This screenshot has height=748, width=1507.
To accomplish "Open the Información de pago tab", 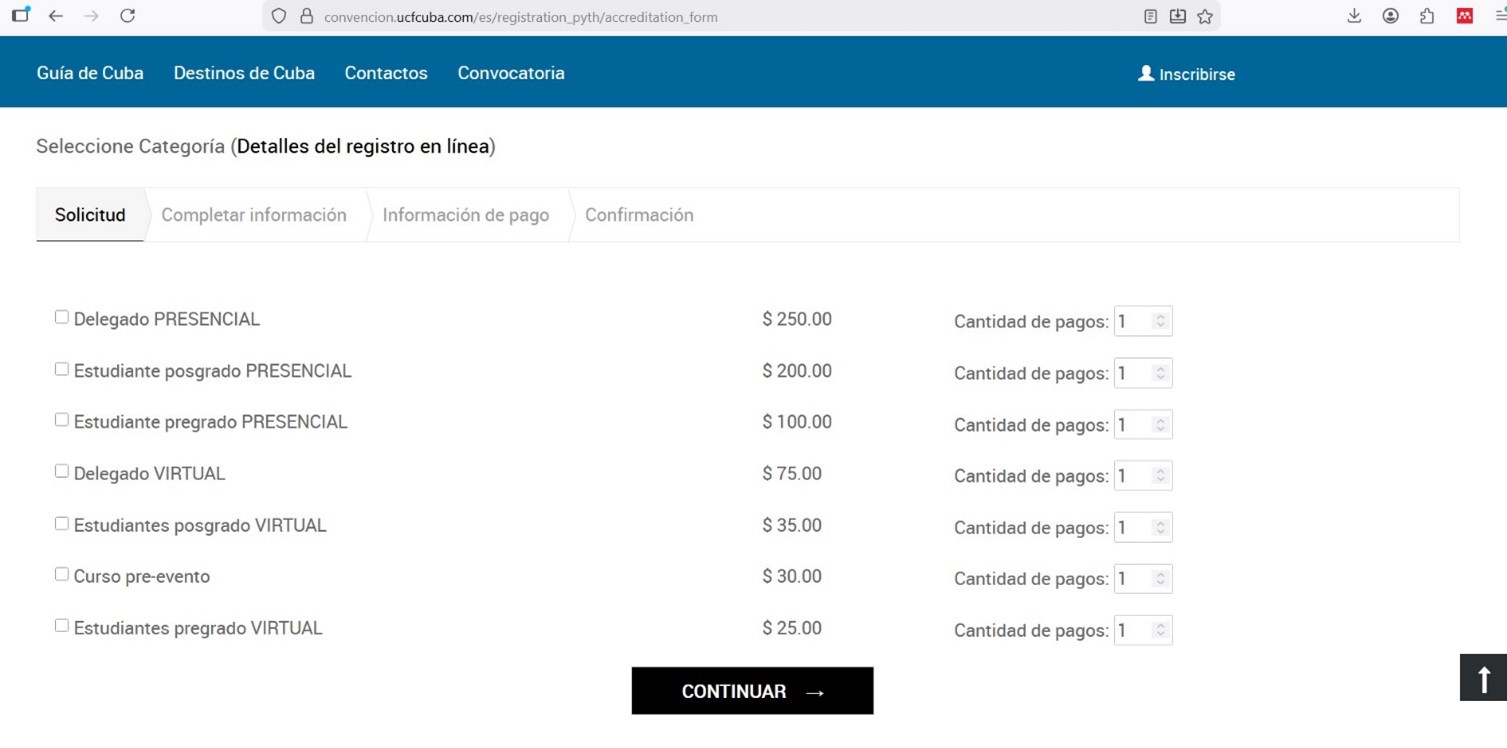I will point(466,215).
